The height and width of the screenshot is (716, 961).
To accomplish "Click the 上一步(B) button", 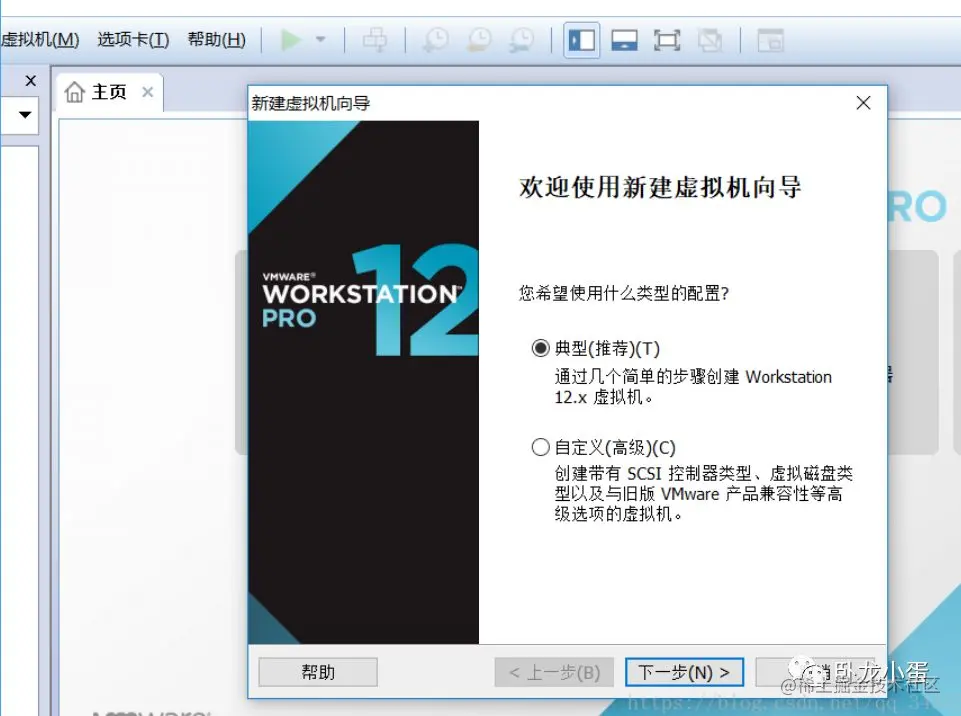I will point(555,672).
